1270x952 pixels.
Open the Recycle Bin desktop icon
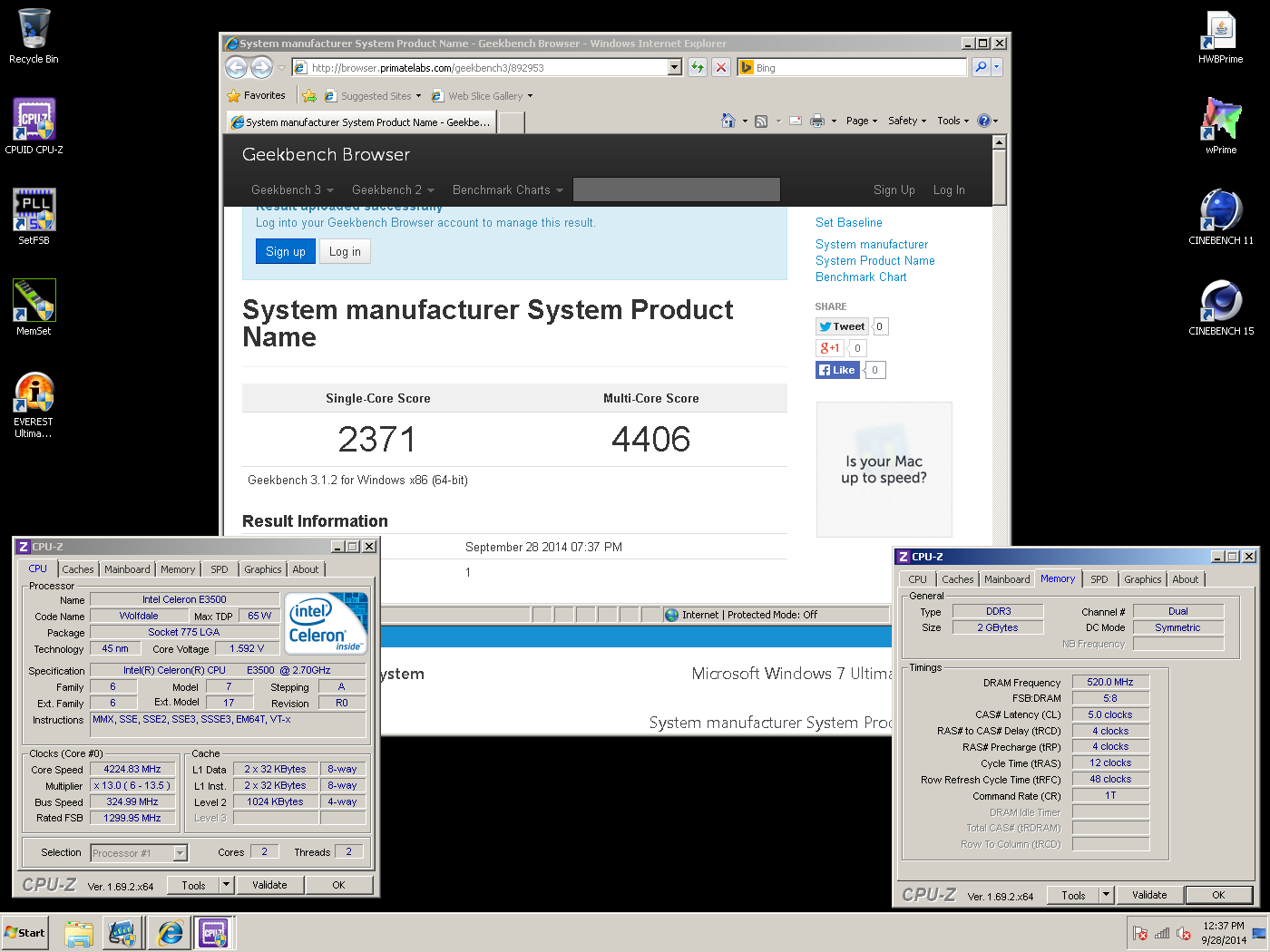coord(34,36)
